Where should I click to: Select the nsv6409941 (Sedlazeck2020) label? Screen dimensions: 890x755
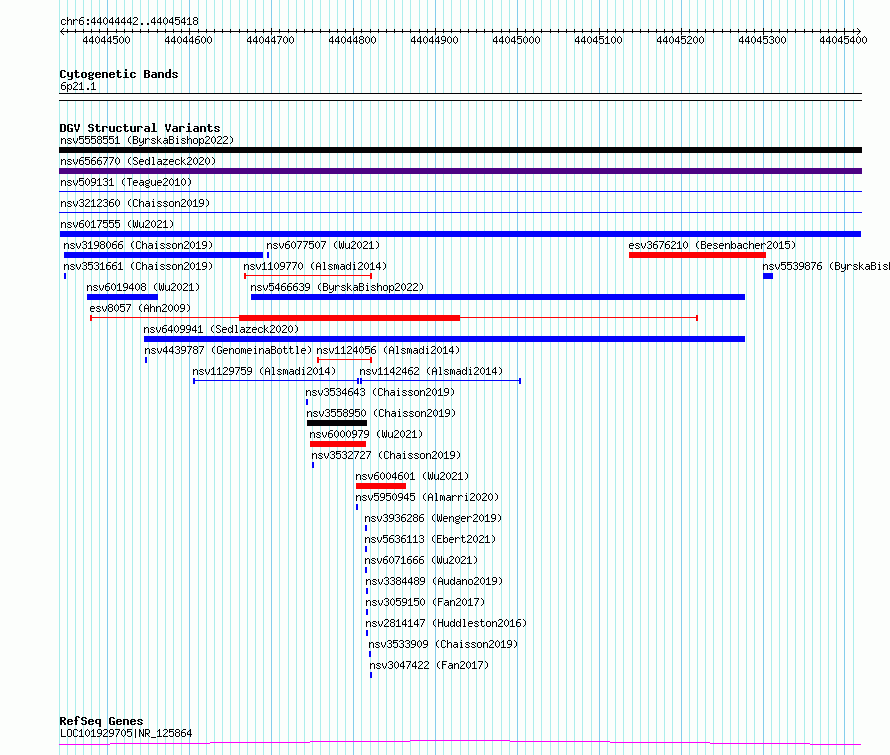(x=221, y=329)
